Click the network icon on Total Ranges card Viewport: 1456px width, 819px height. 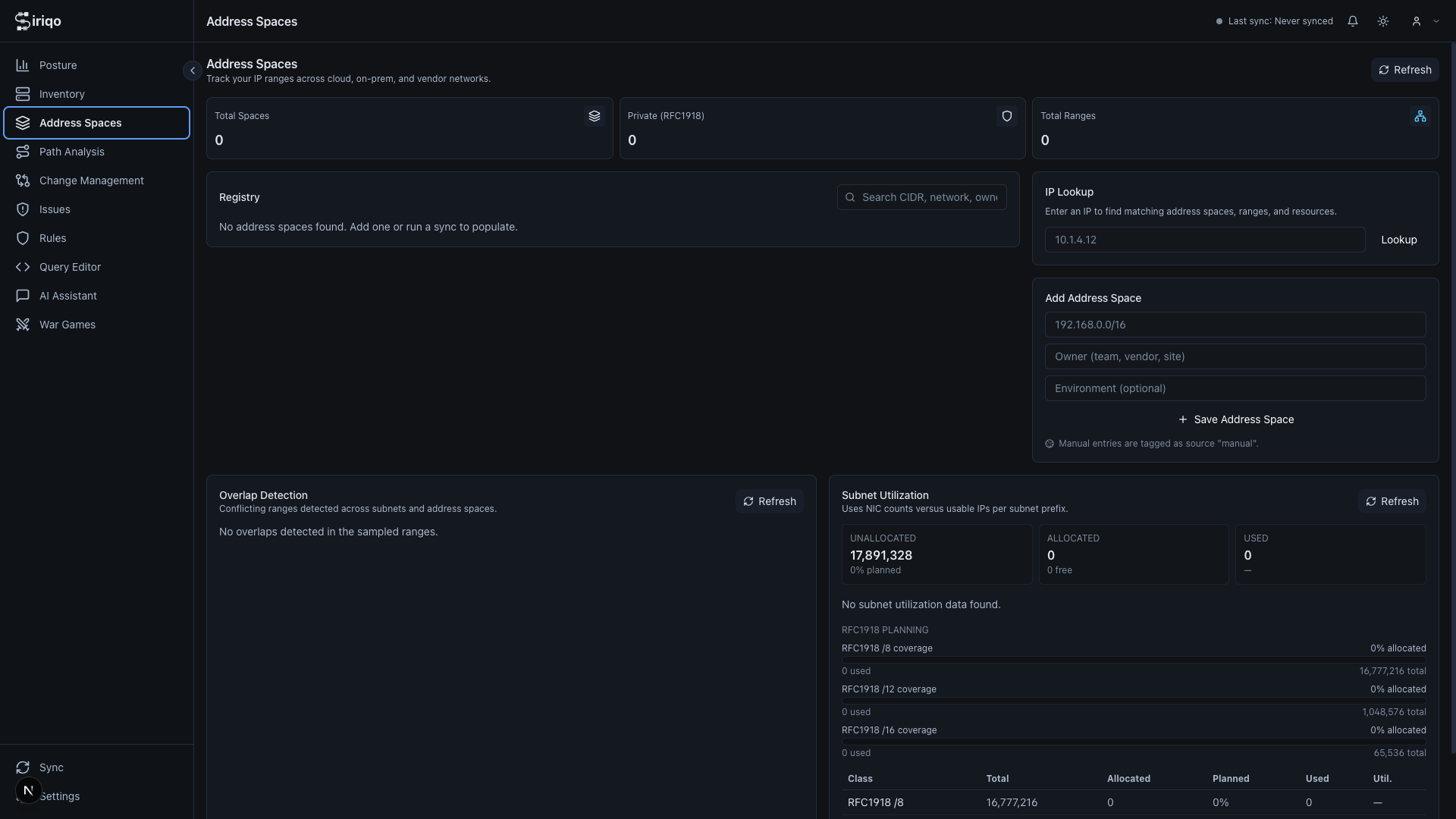click(x=1420, y=116)
